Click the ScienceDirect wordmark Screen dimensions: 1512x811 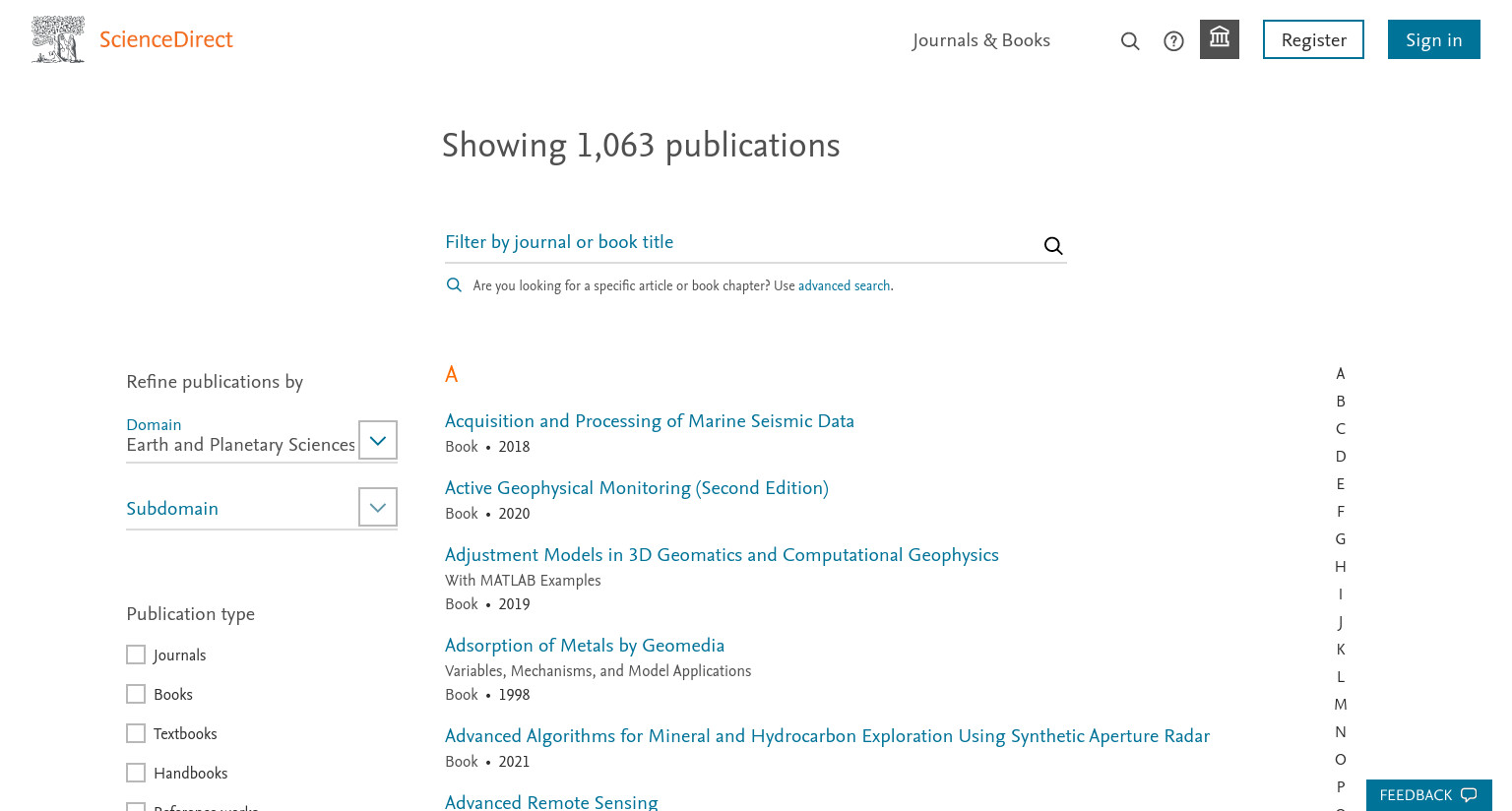(165, 39)
